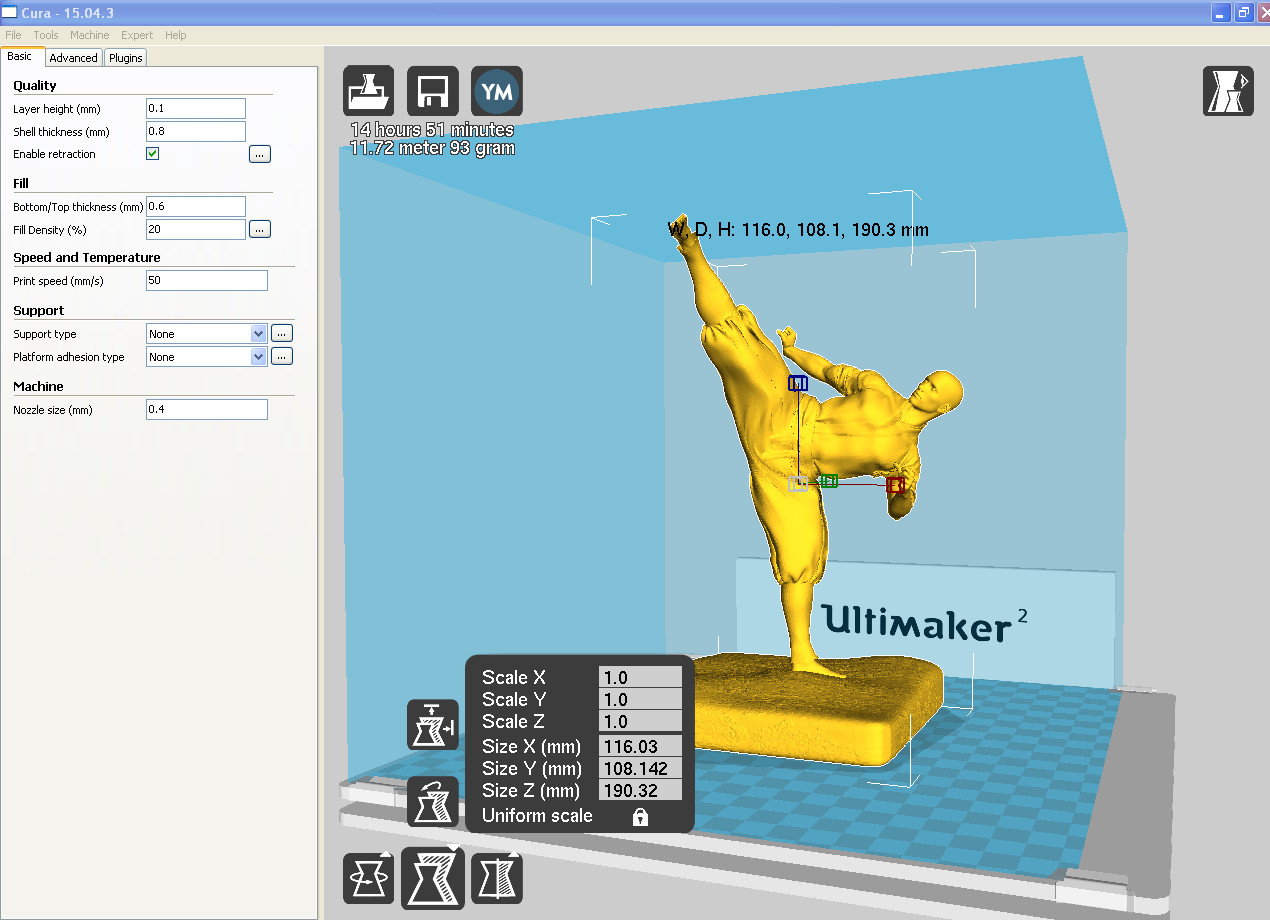Click the Print speed input field
This screenshot has height=920, width=1270.
pos(207,280)
